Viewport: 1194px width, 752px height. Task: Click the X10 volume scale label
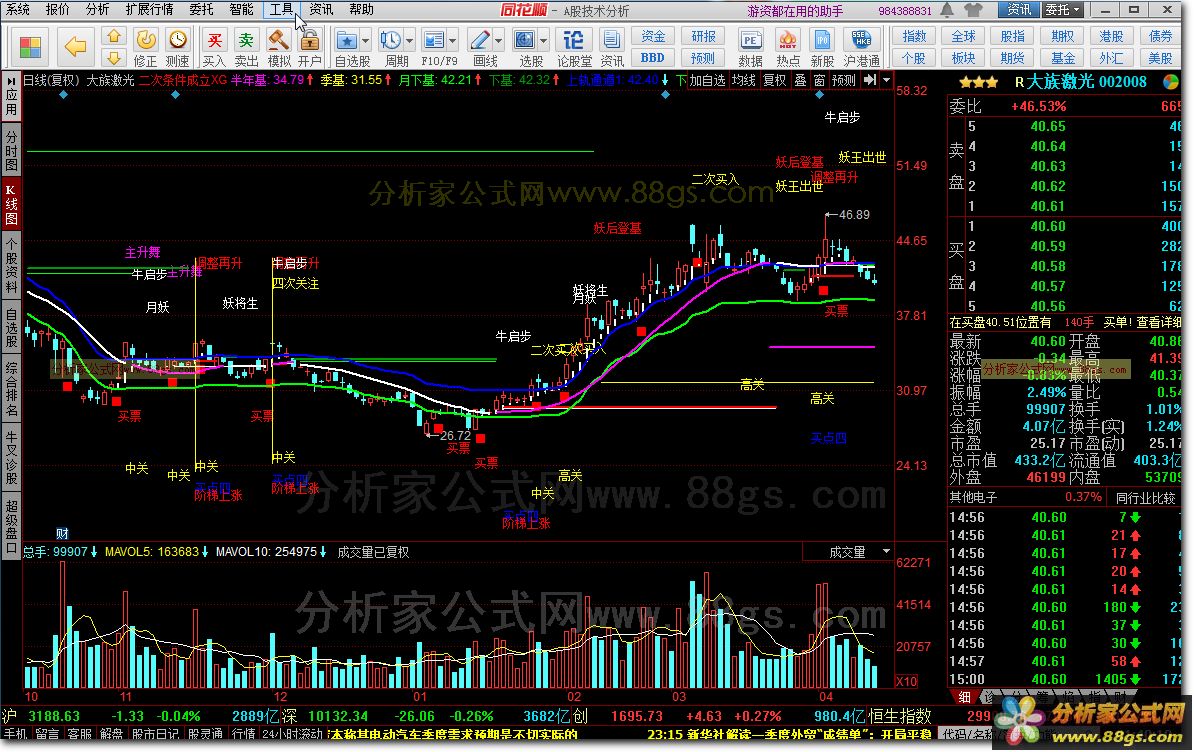point(906,681)
